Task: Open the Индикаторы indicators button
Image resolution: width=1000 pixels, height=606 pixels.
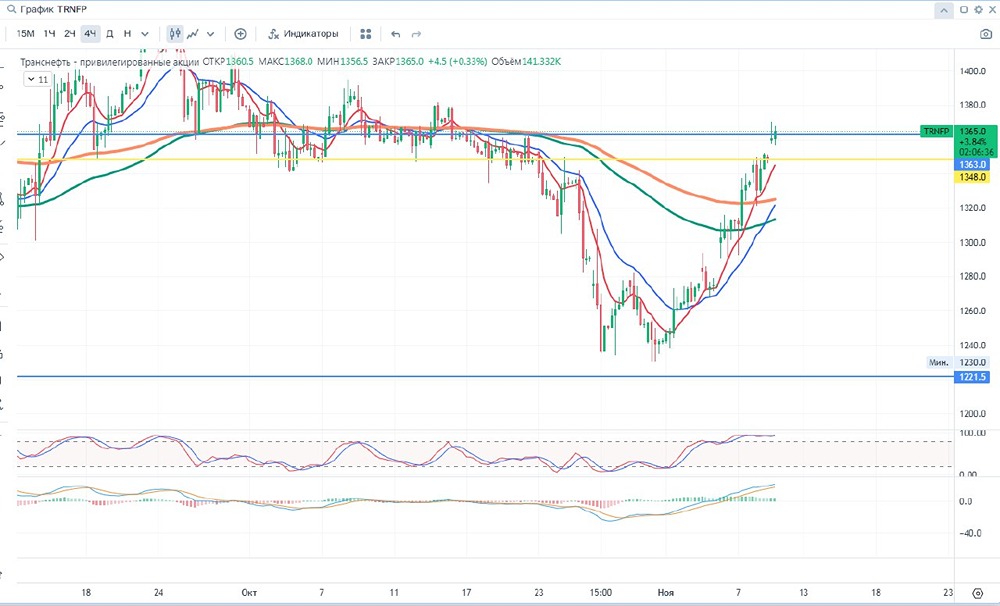Action: 303,33
